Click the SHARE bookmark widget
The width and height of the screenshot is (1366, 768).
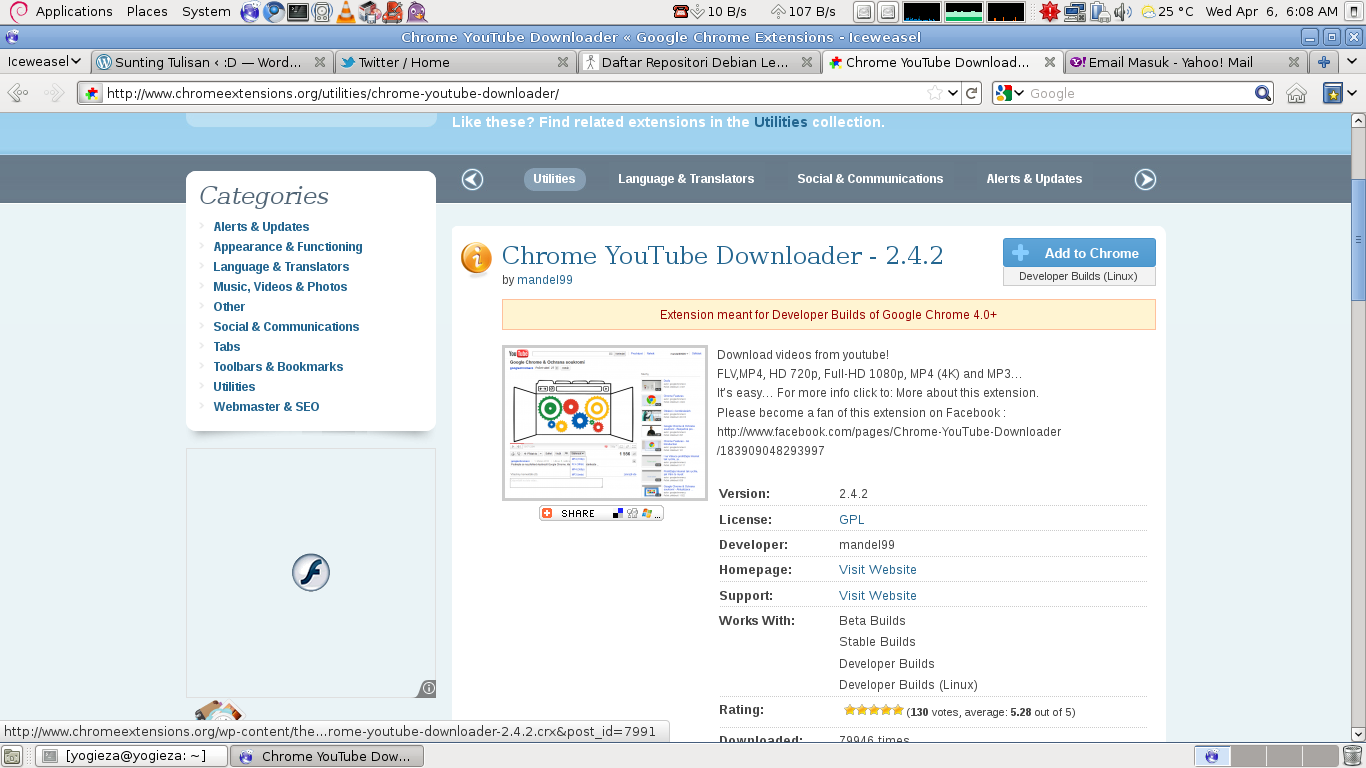(602, 513)
